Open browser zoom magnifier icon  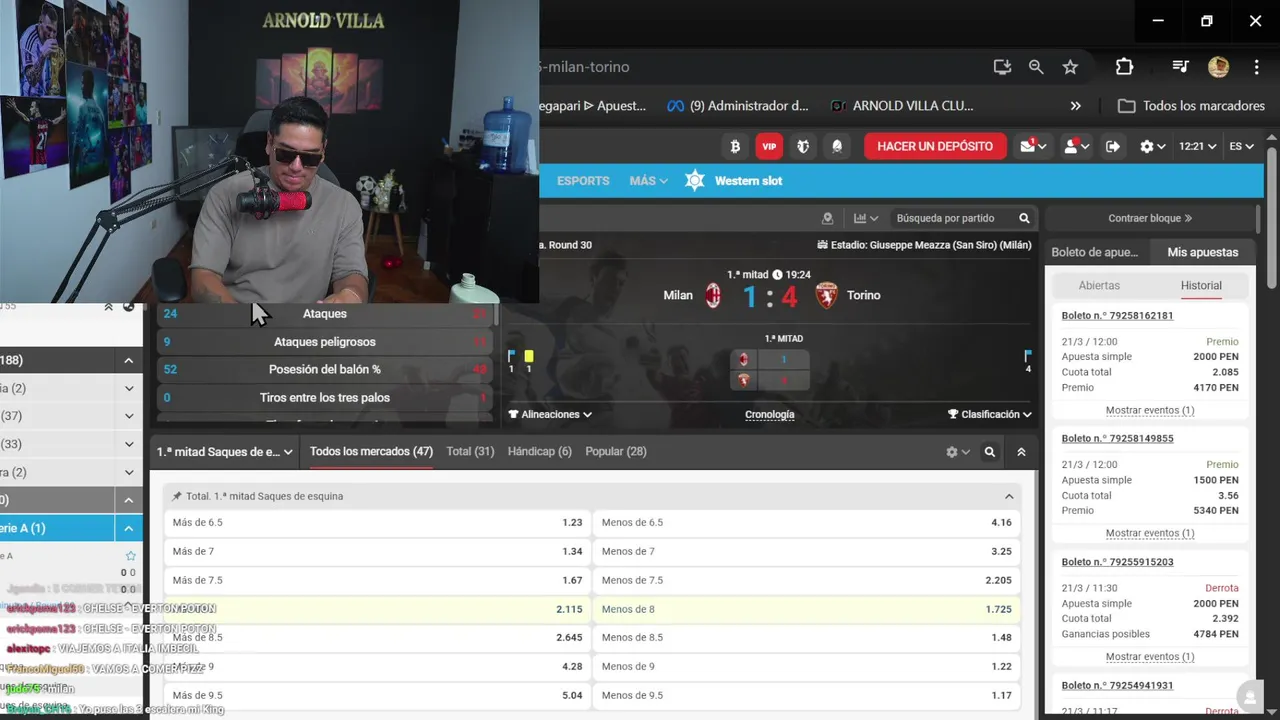click(1036, 67)
